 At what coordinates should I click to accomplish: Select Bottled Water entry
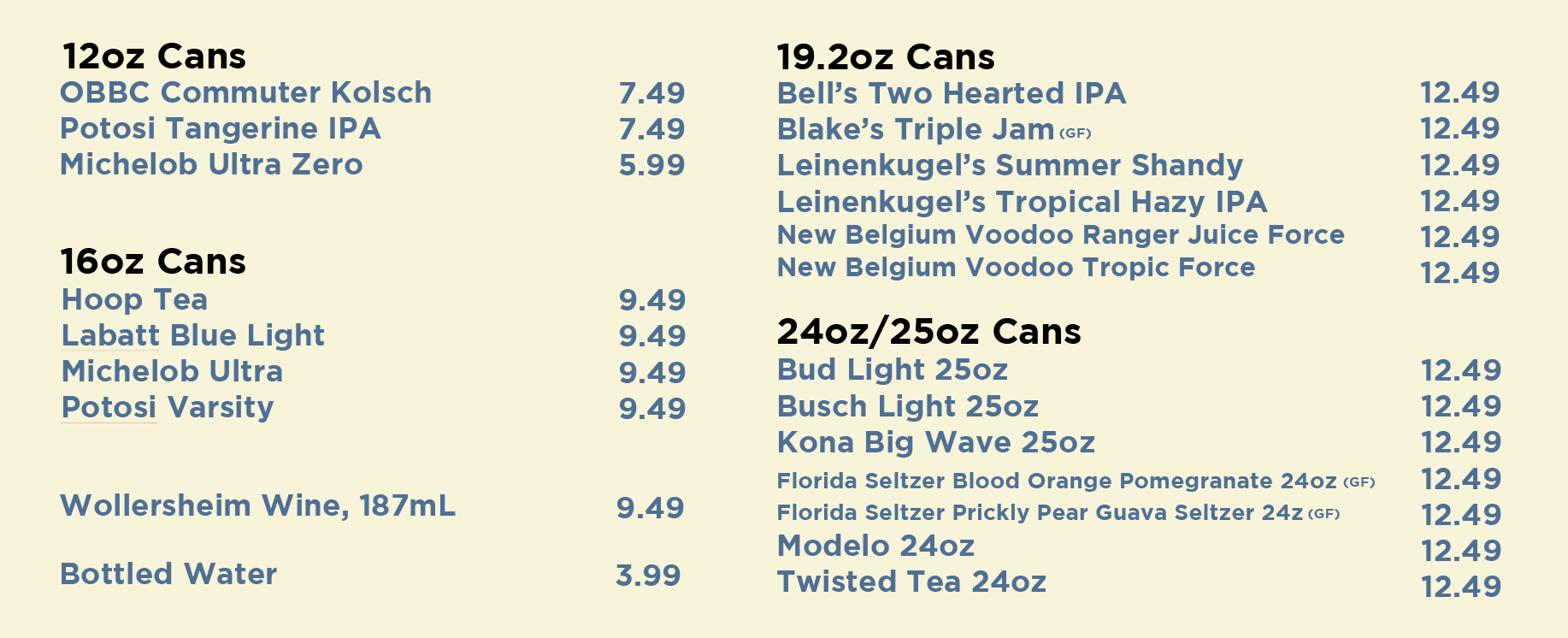coord(168,574)
